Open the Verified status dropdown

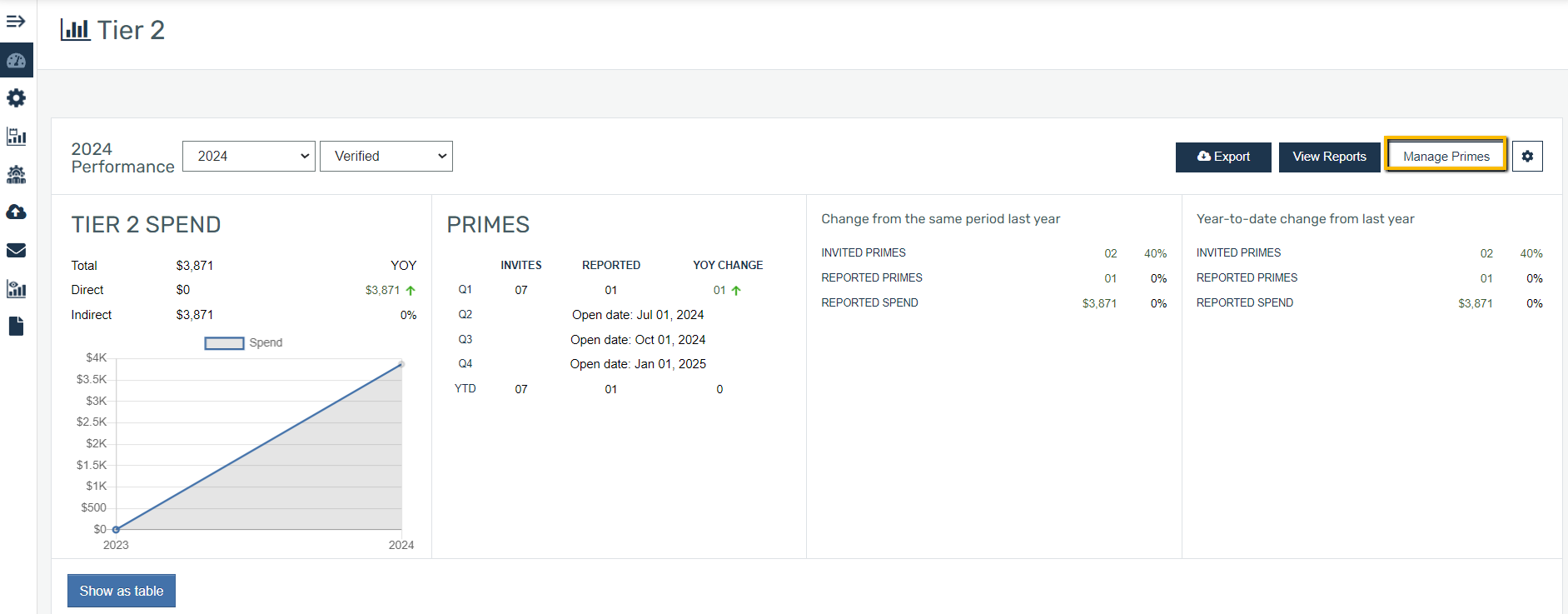coord(386,156)
